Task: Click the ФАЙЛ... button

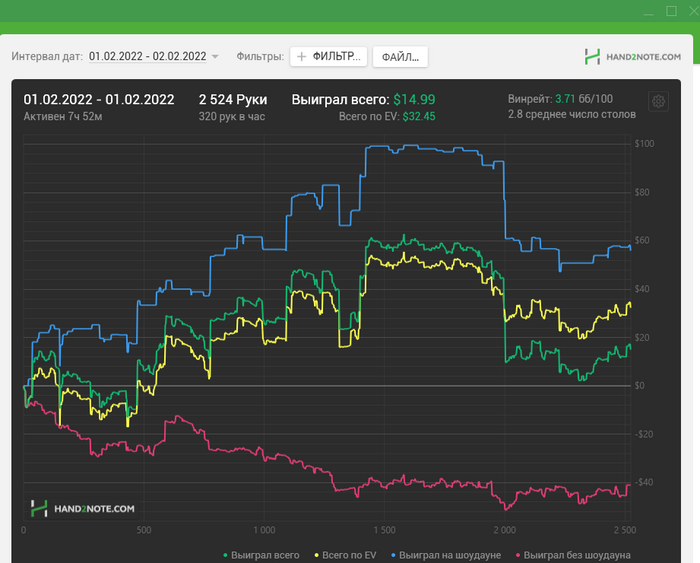Action: point(400,57)
